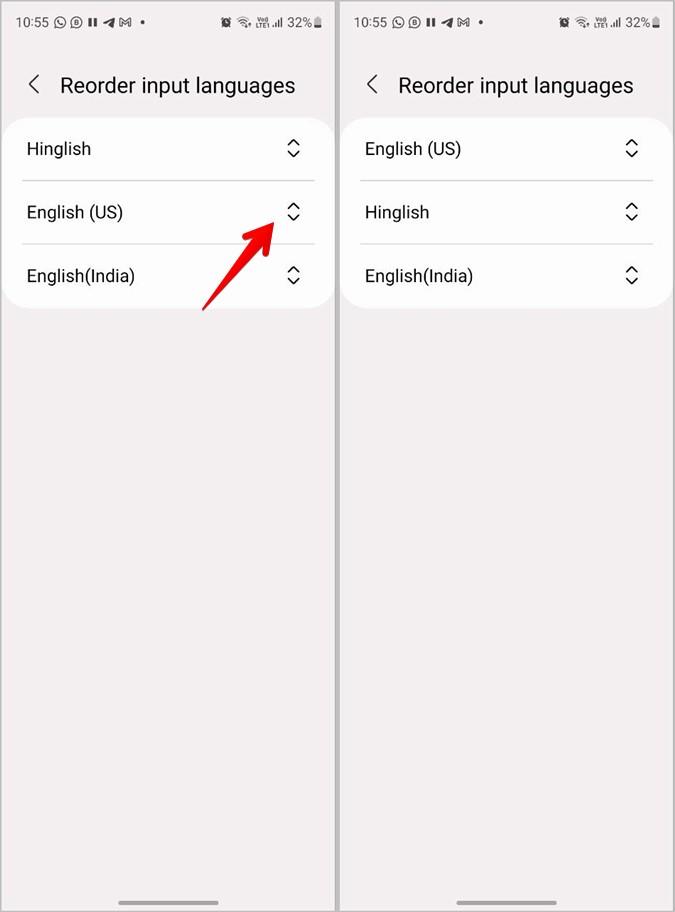The image size is (675, 912).
Task: Select Hinglish row in left screen
Action: click(168, 149)
